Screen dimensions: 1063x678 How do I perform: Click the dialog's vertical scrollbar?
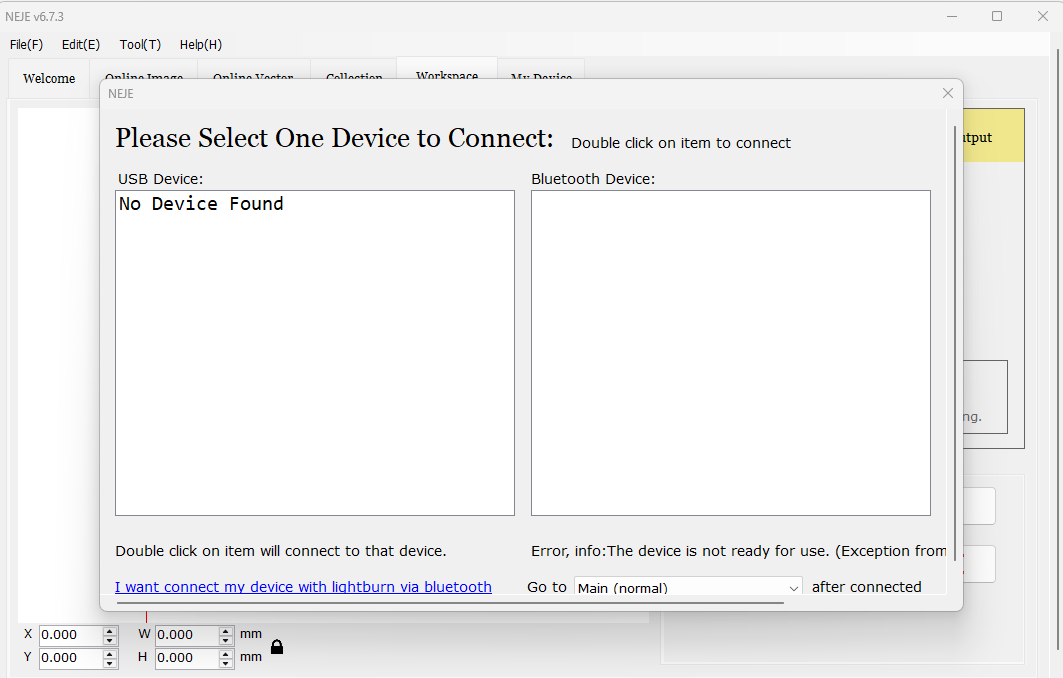[955, 342]
